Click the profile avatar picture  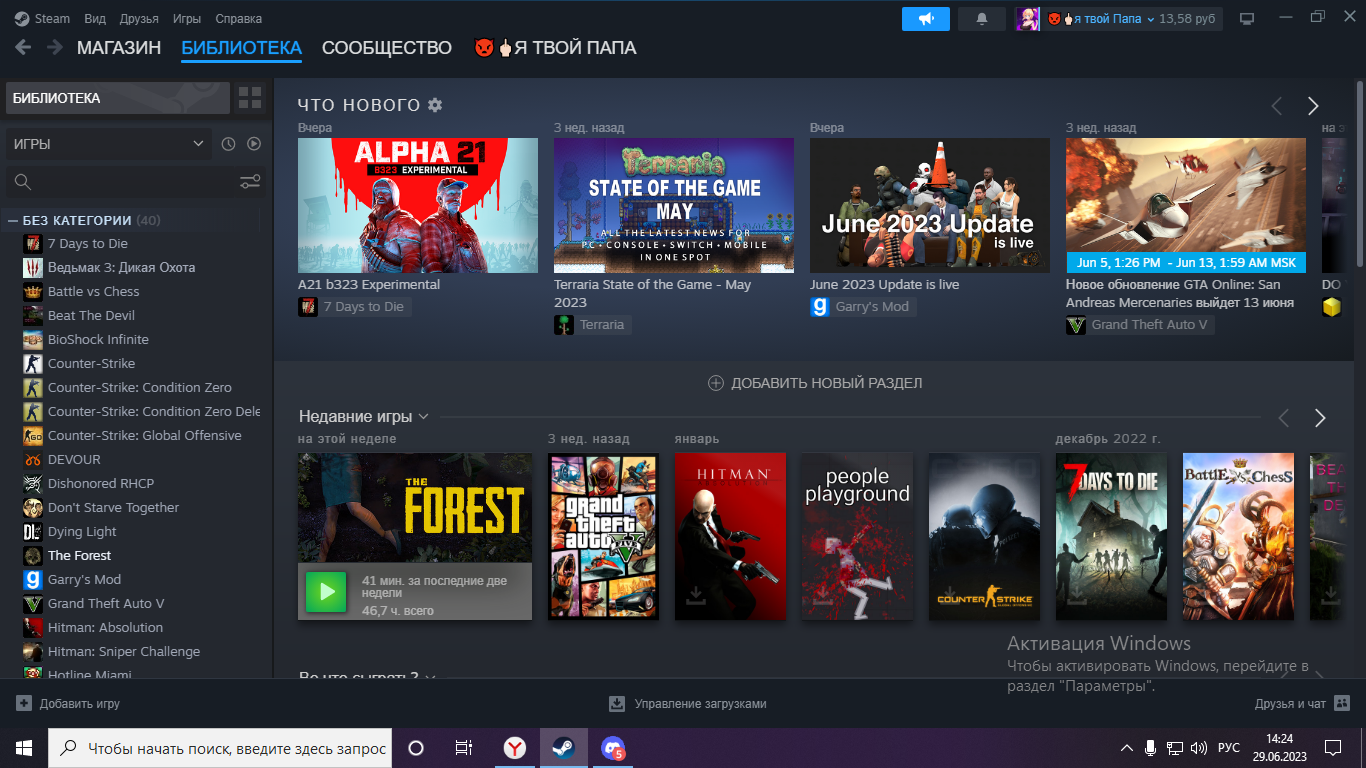(1028, 19)
